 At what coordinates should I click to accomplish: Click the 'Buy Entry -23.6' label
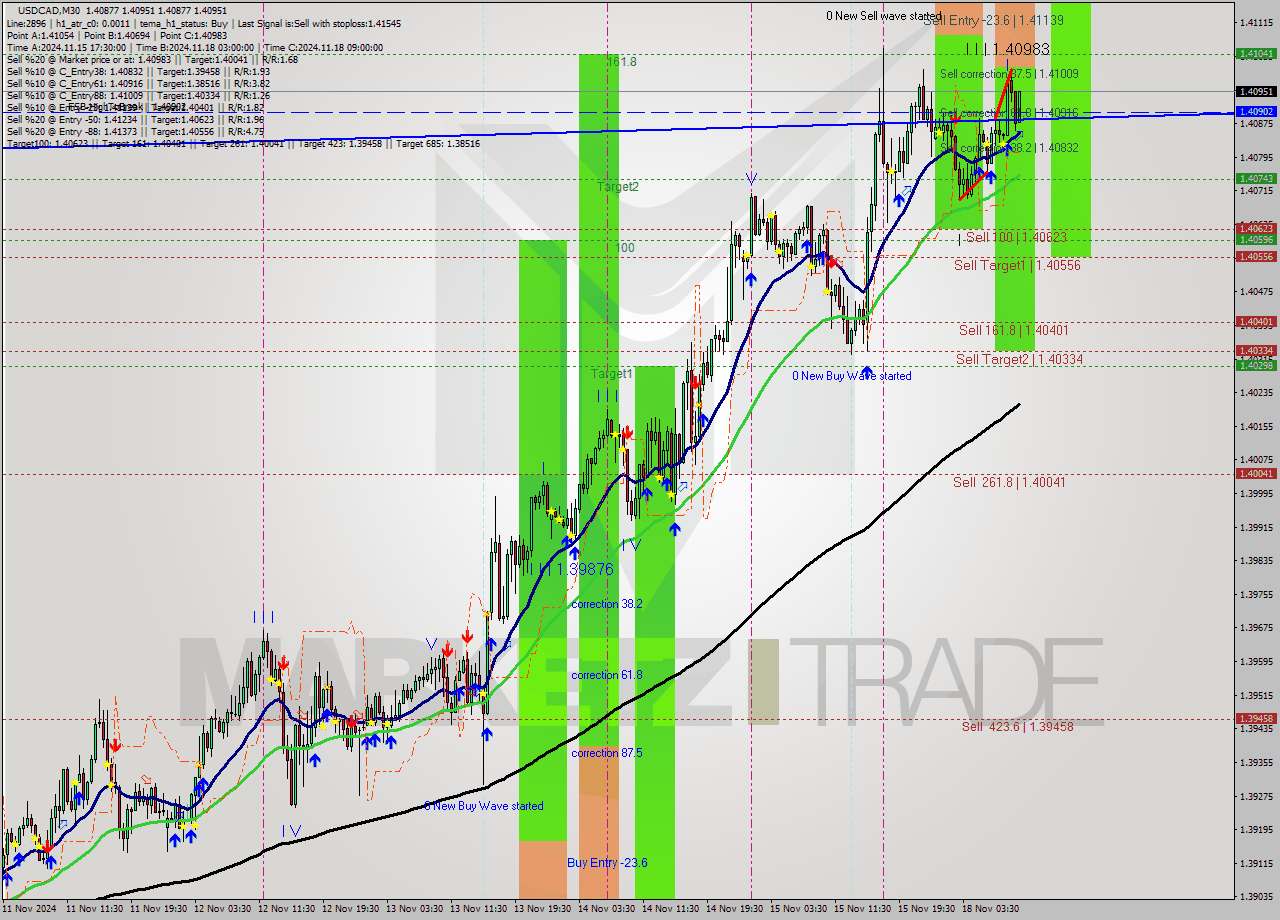tap(607, 862)
